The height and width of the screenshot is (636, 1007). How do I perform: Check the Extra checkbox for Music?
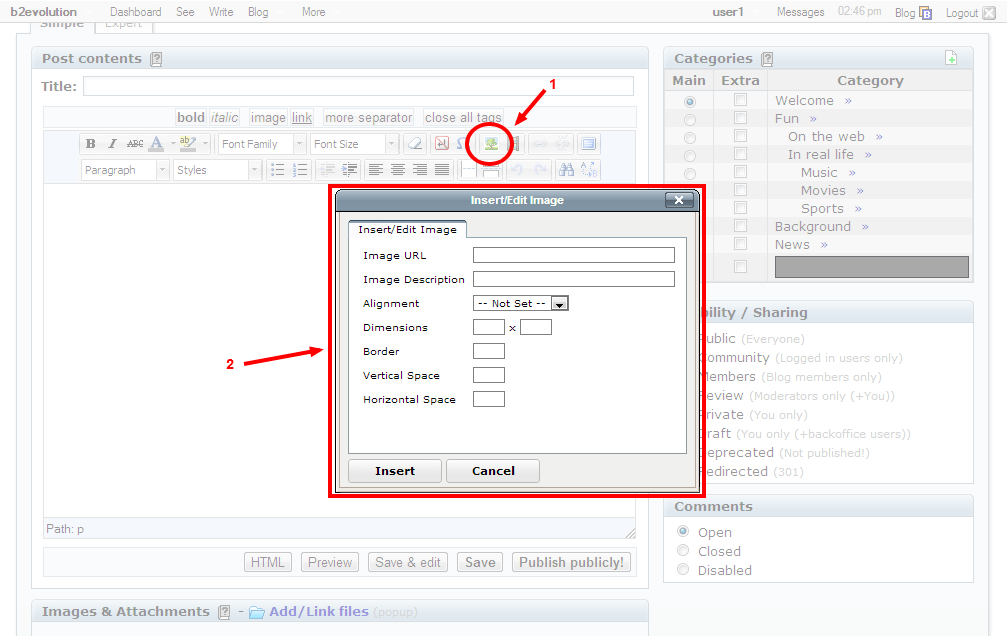tap(739, 172)
